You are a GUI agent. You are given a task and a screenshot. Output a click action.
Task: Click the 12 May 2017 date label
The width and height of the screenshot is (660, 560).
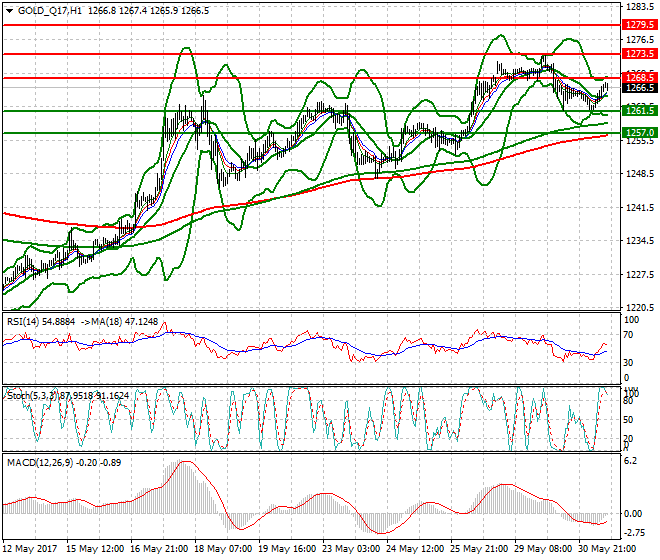click(29, 549)
